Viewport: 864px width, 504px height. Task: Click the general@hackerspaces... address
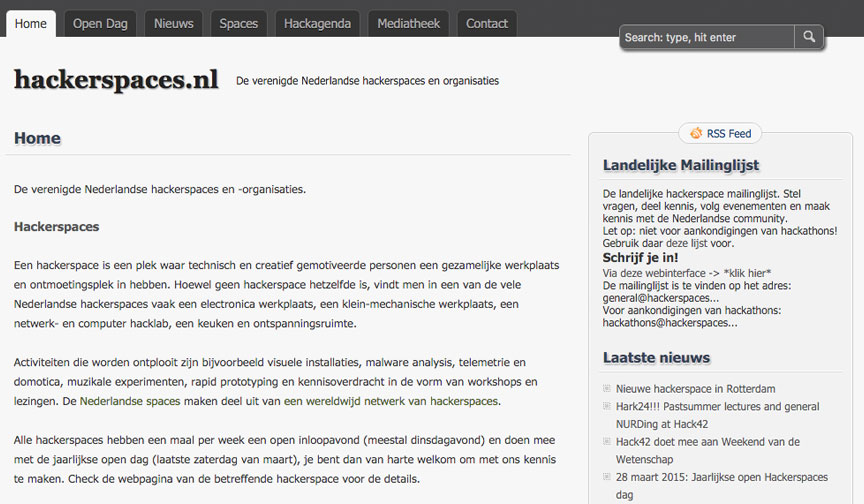pyautogui.click(x=661, y=298)
